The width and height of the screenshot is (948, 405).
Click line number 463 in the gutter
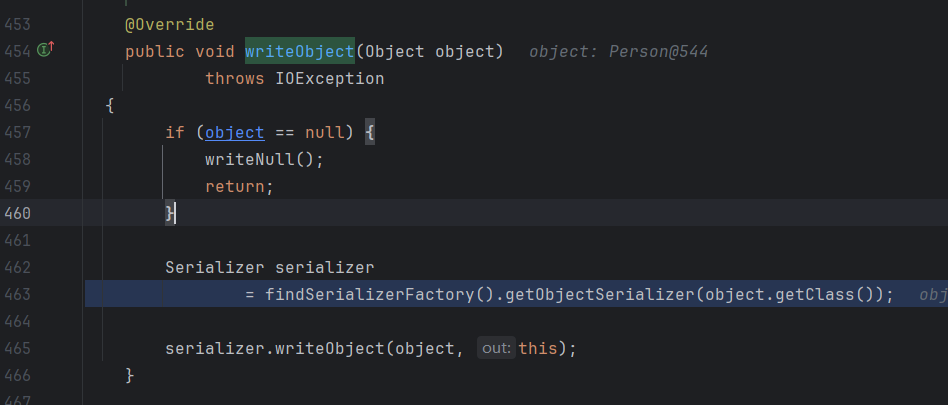click(x=18, y=294)
